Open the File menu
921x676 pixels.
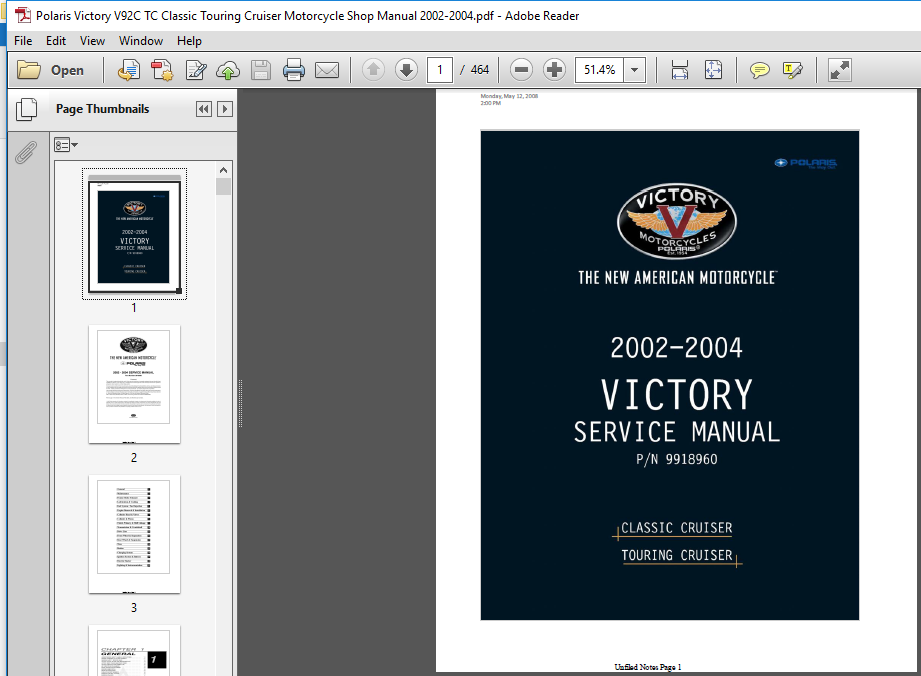[23, 41]
